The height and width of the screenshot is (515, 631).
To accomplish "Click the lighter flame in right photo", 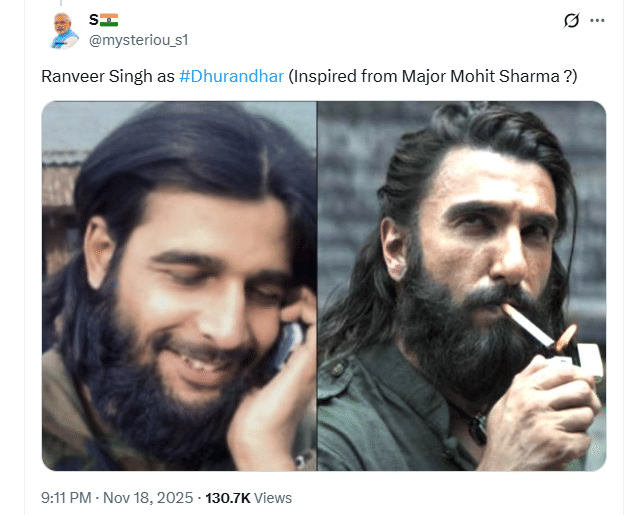I will pos(567,337).
